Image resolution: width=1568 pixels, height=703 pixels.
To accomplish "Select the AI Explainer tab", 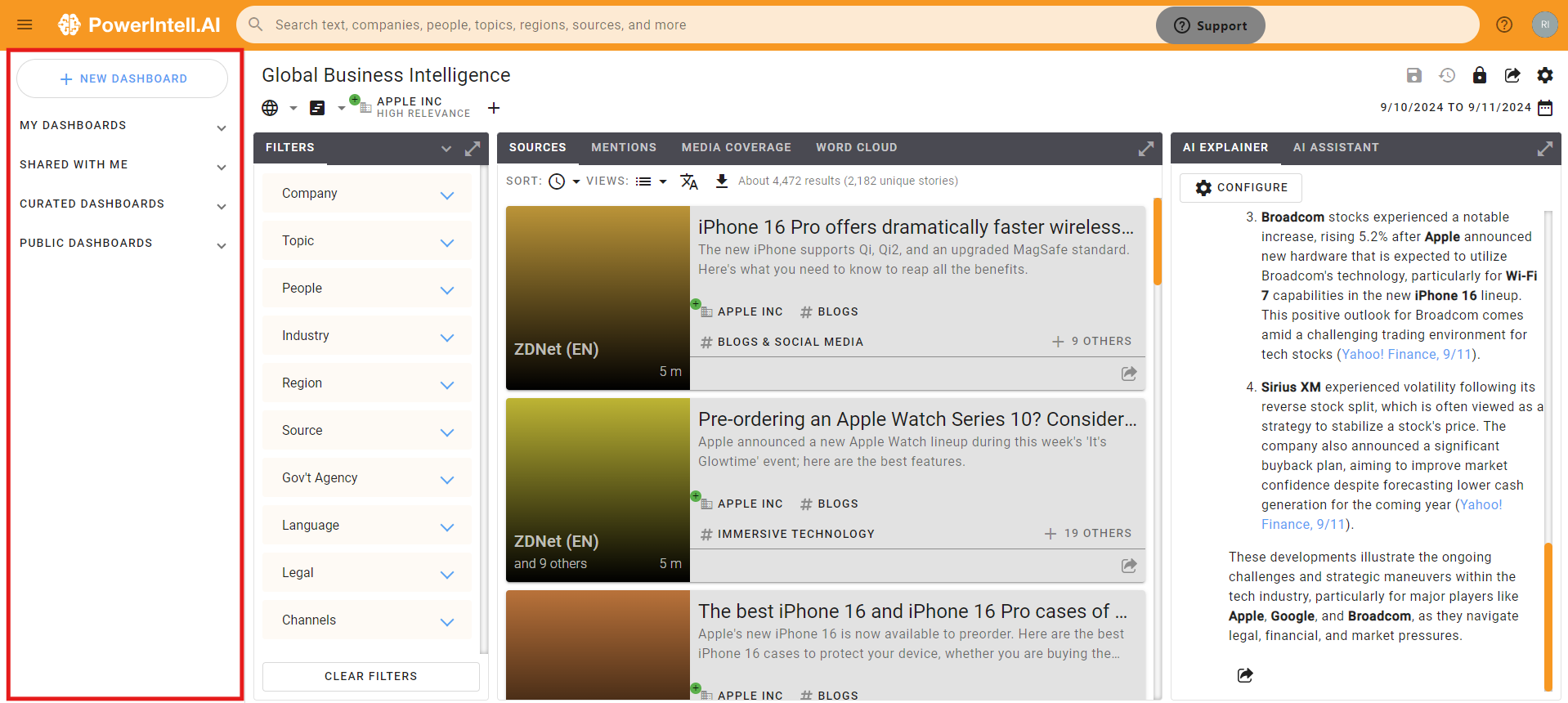I will tap(1225, 148).
